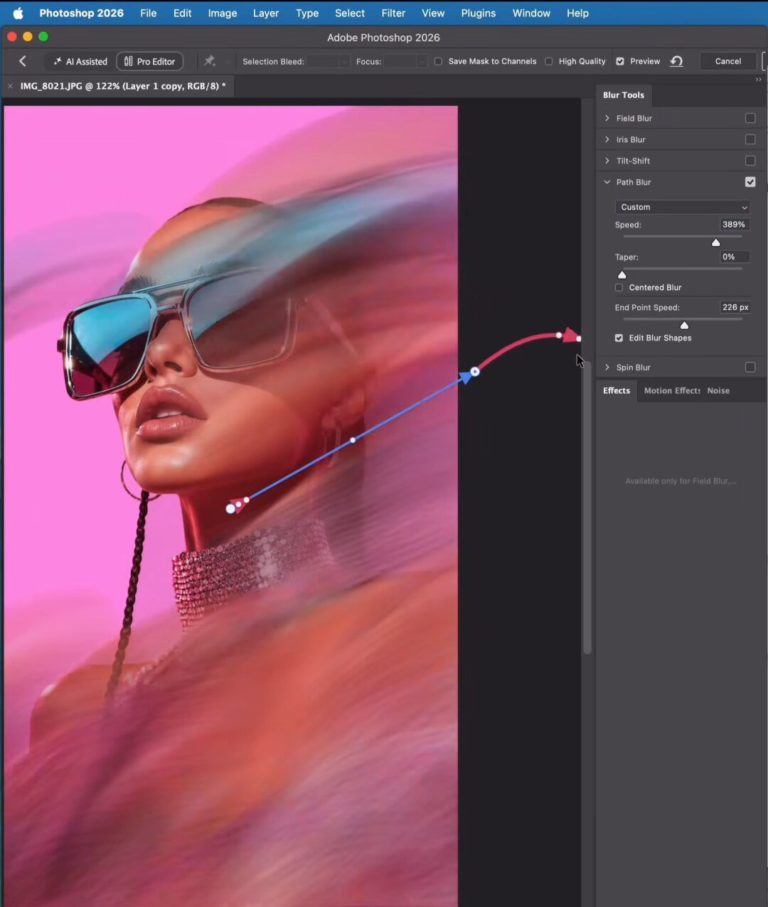Open the Filter menu

(x=393, y=13)
